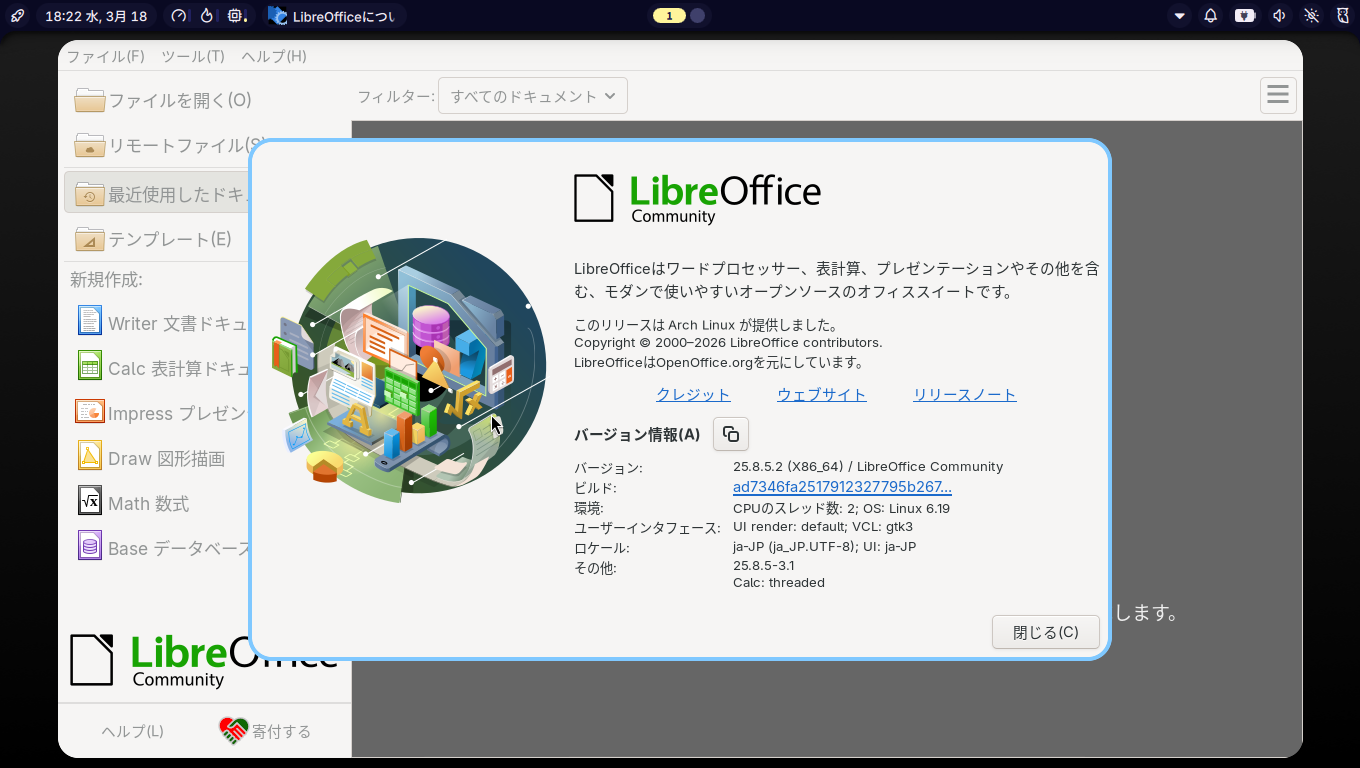Visit the ウェブサイト link

822,395
